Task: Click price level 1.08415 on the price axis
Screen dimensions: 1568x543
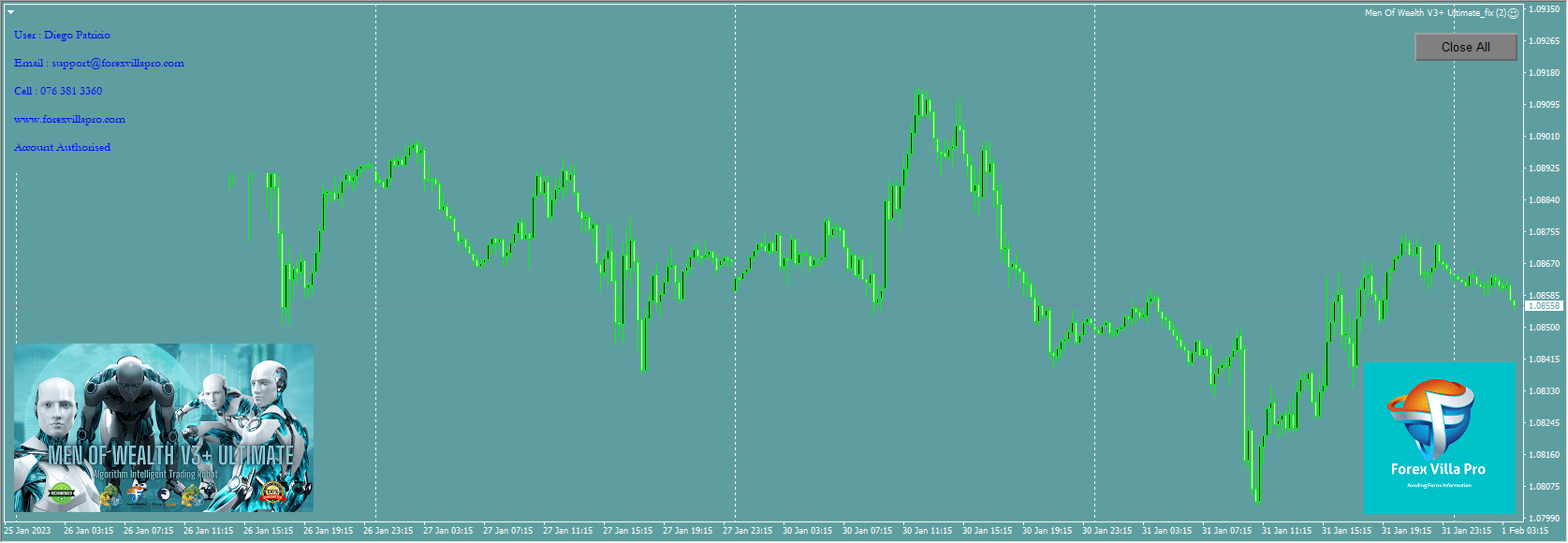Action: pos(1544,360)
